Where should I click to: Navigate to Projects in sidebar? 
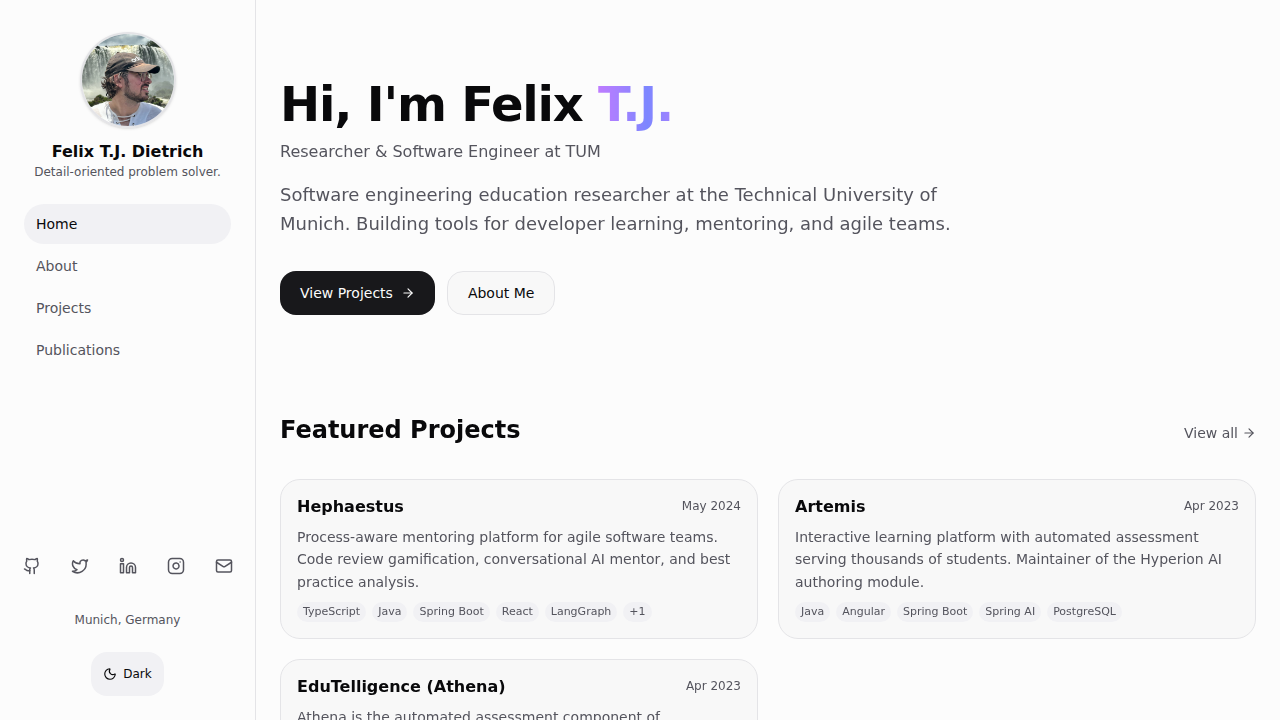coord(64,308)
